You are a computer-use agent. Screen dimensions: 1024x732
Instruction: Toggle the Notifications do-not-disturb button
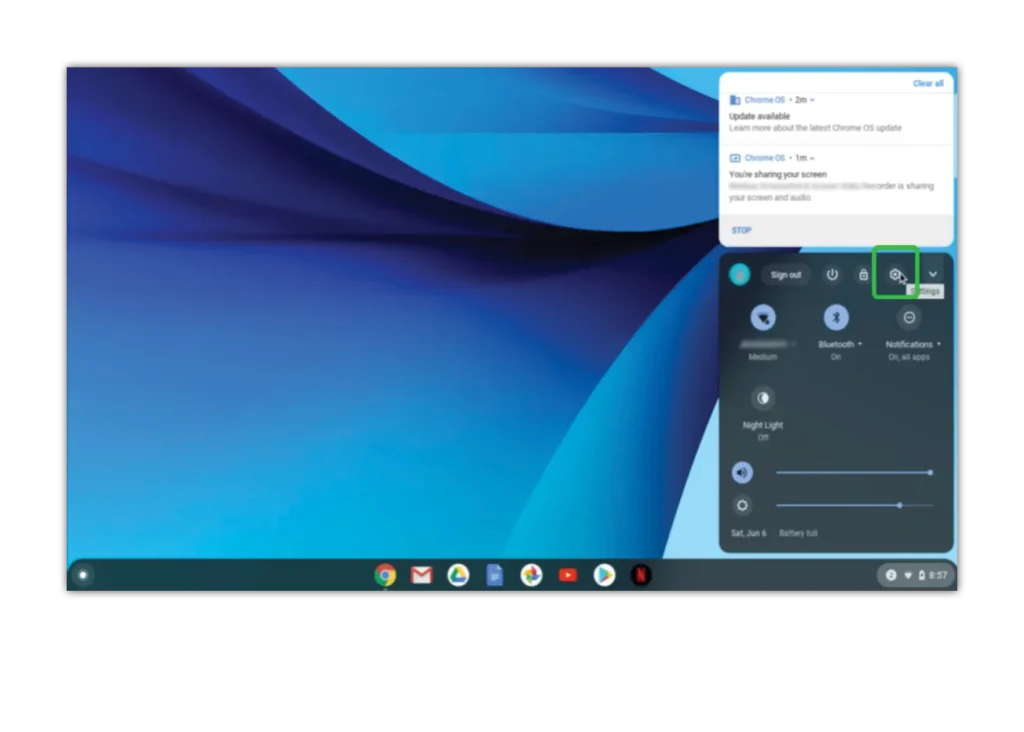tap(909, 318)
